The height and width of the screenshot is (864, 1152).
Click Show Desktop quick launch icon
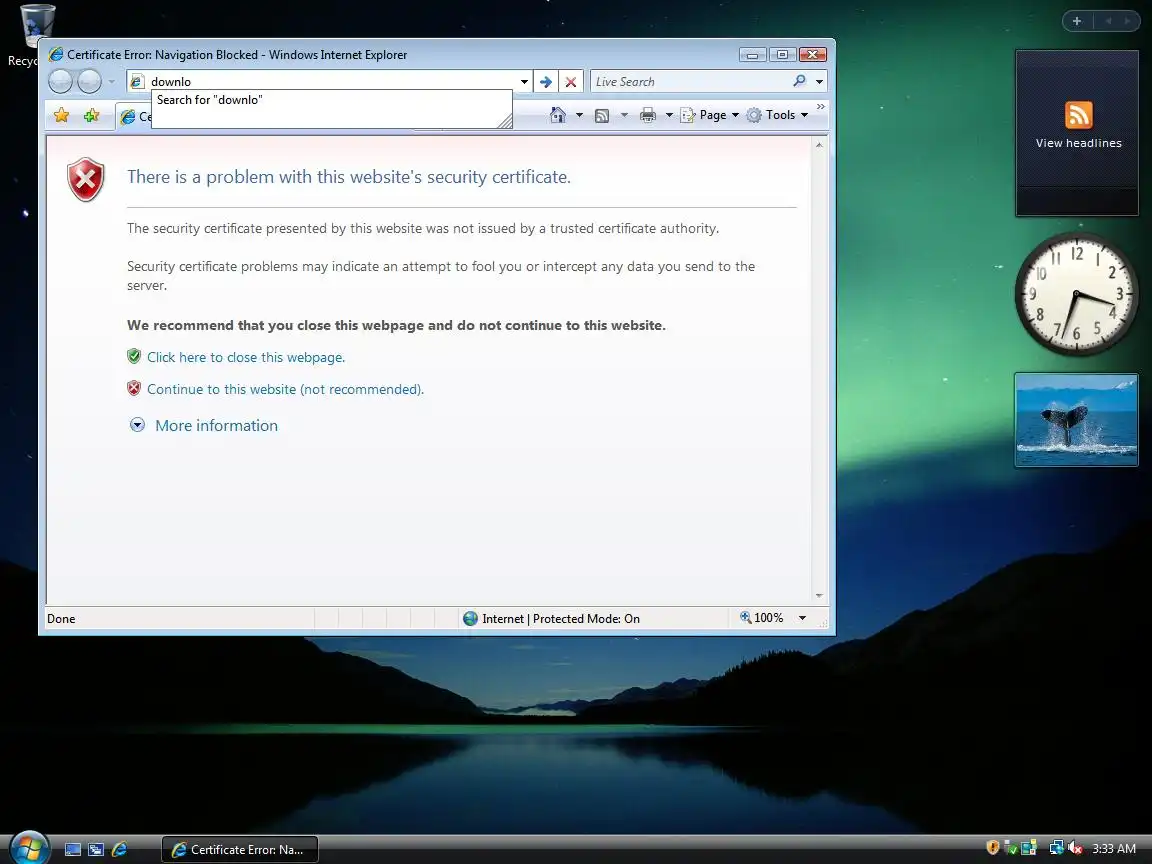click(x=73, y=849)
